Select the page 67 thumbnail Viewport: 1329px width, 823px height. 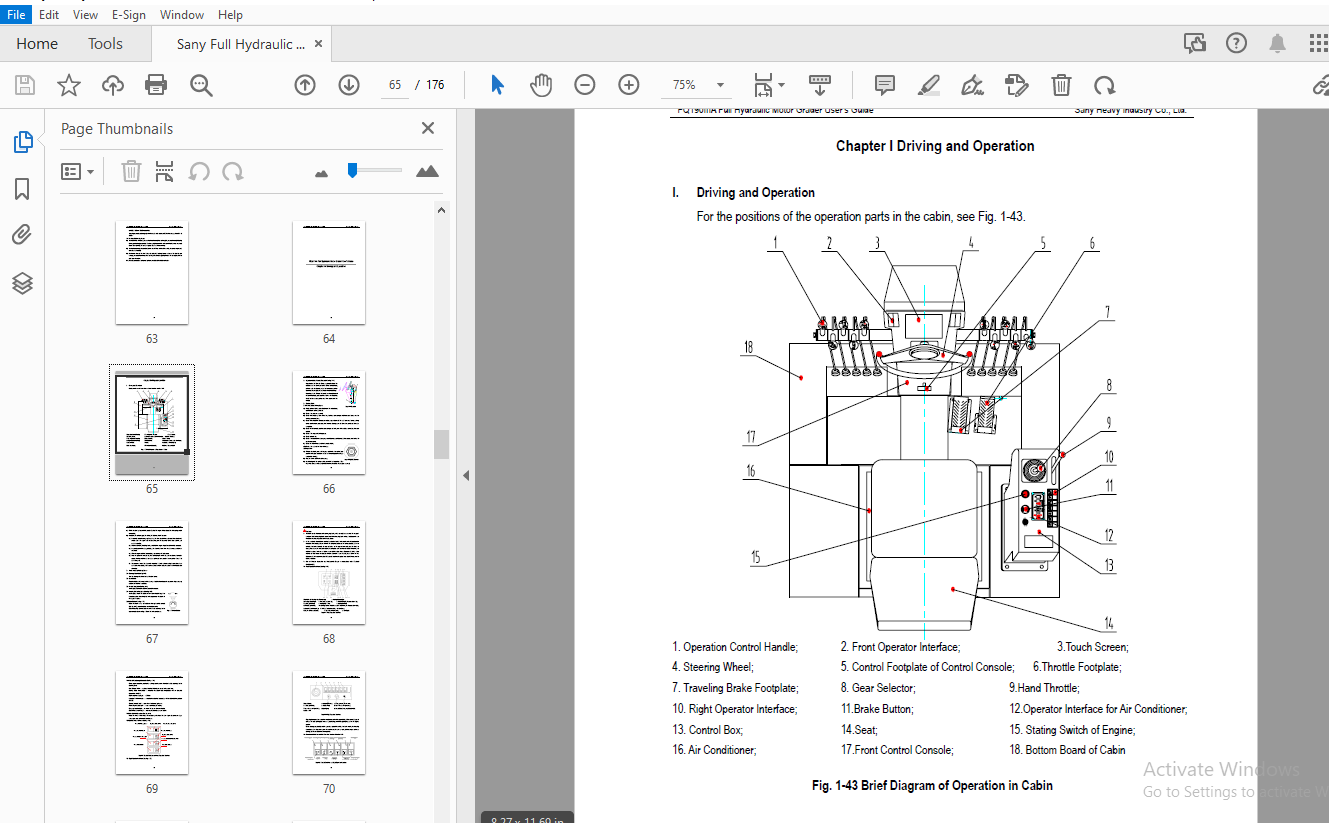152,573
